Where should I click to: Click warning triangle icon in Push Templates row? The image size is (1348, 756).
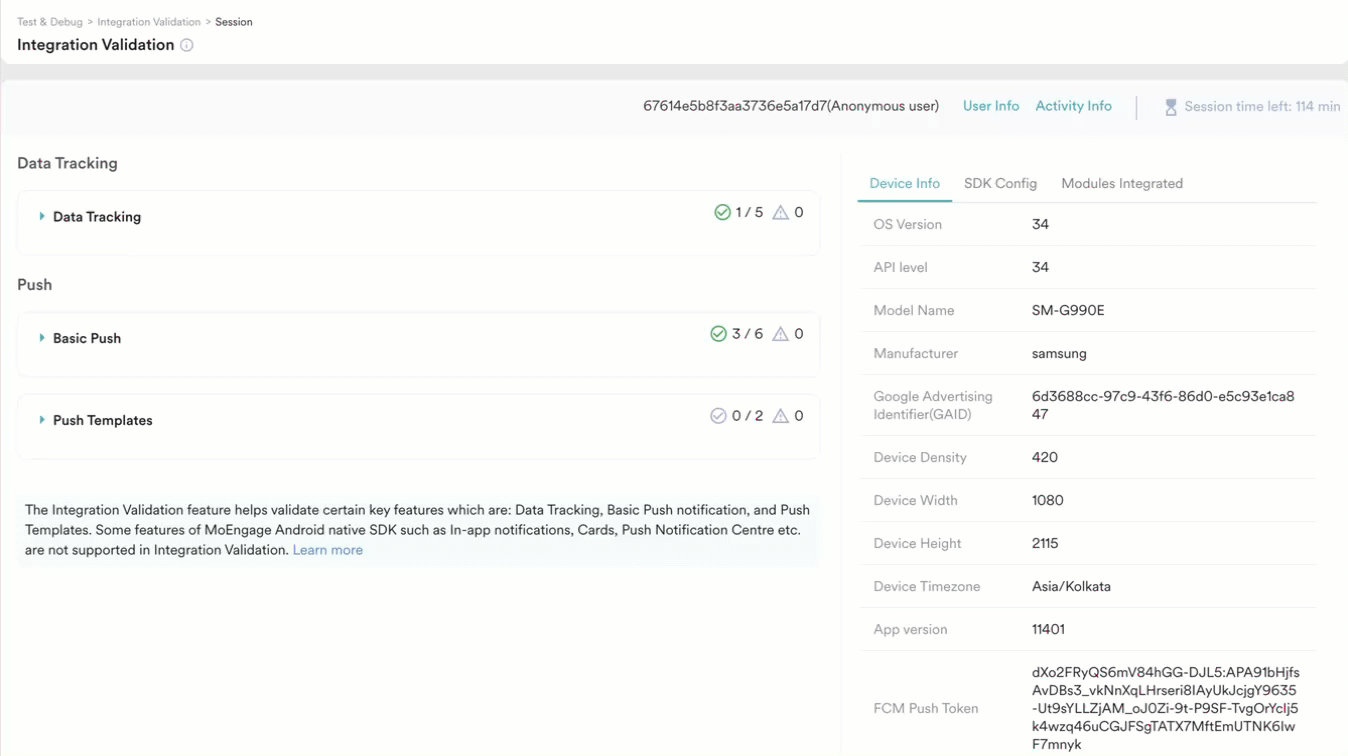click(781, 416)
